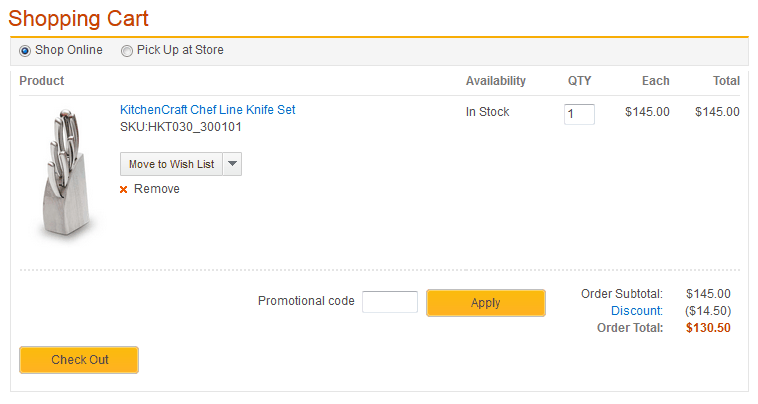Click the Availability column header
The width and height of the screenshot is (758, 404).
click(496, 81)
